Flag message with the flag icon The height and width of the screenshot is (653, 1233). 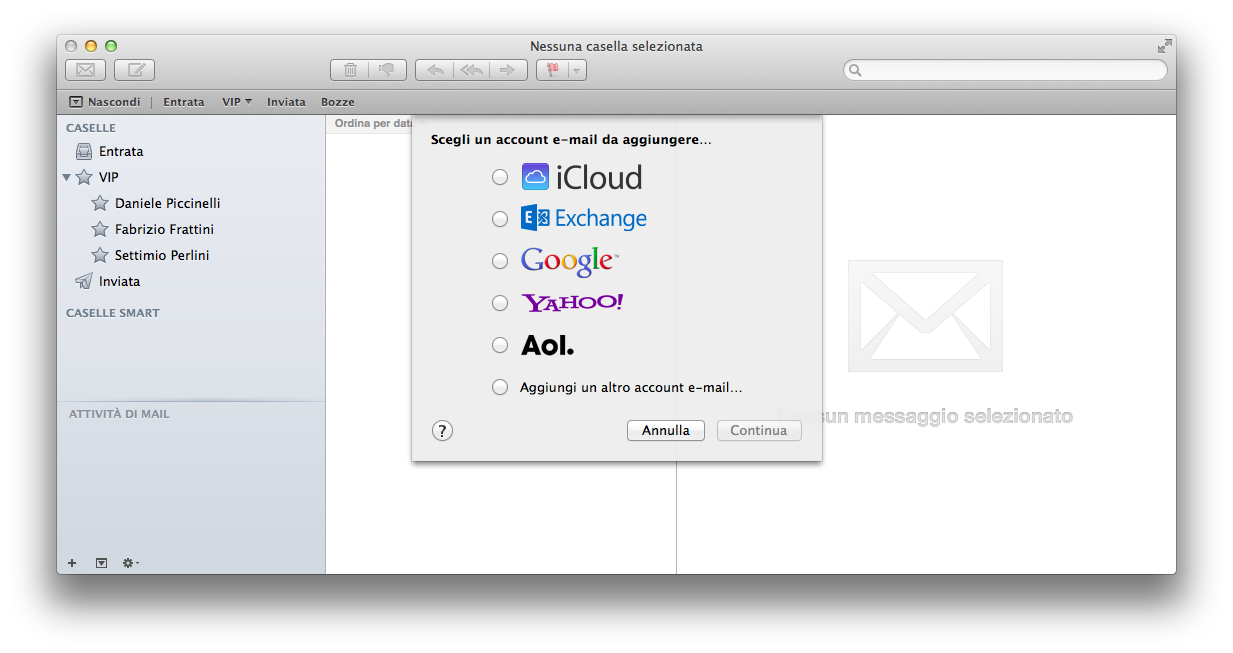(x=552, y=70)
